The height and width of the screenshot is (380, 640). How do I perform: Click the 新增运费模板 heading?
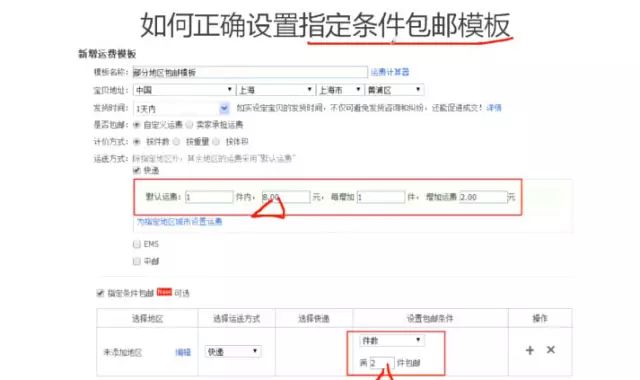click(107, 53)
